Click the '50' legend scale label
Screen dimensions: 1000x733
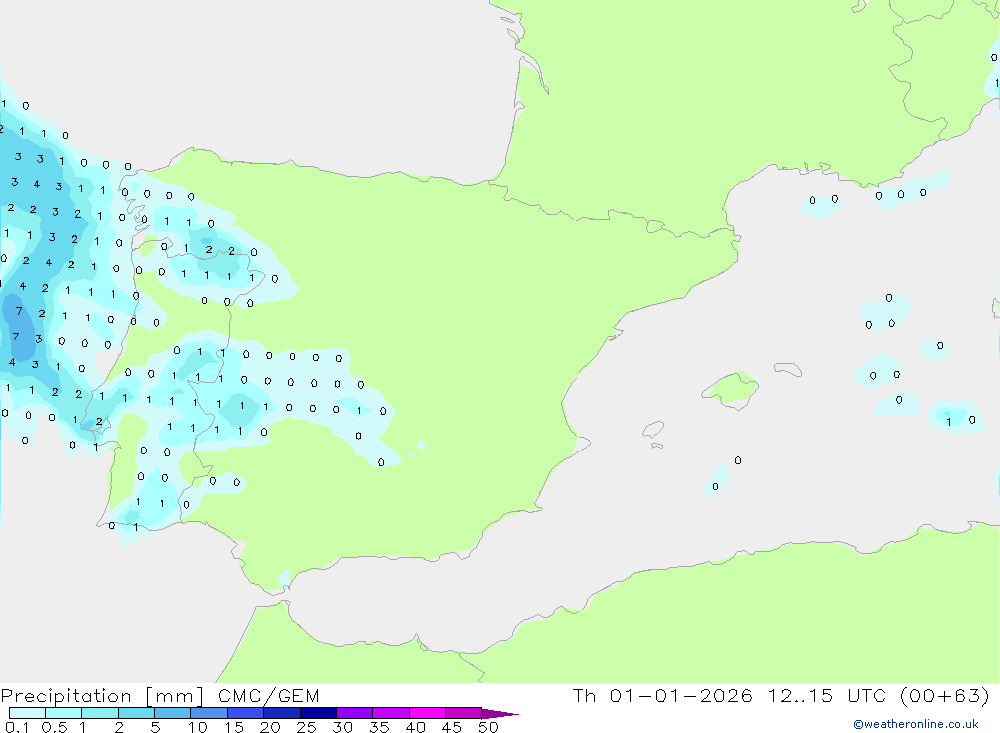(x=488, y=727)
